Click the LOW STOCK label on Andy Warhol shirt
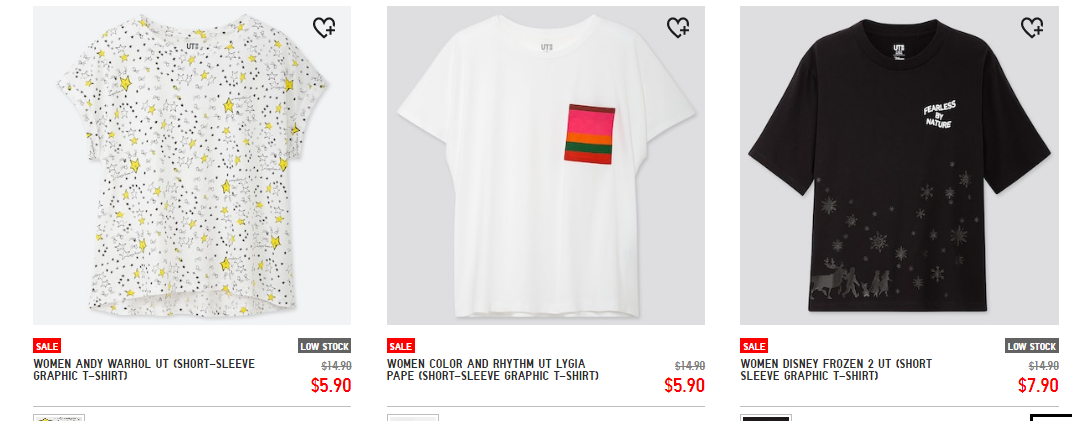 325,346
